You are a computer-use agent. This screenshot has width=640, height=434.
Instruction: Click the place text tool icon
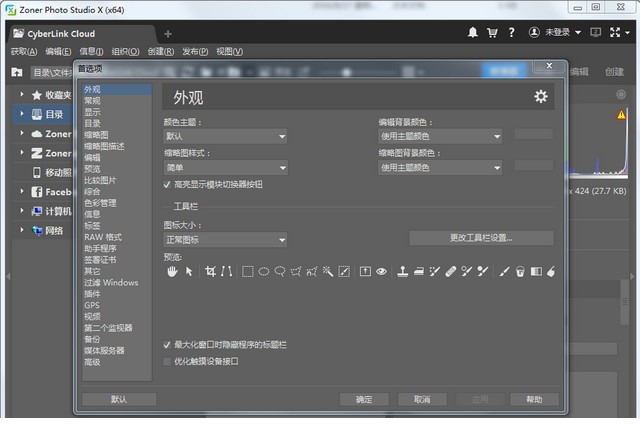tap(365, 272)
